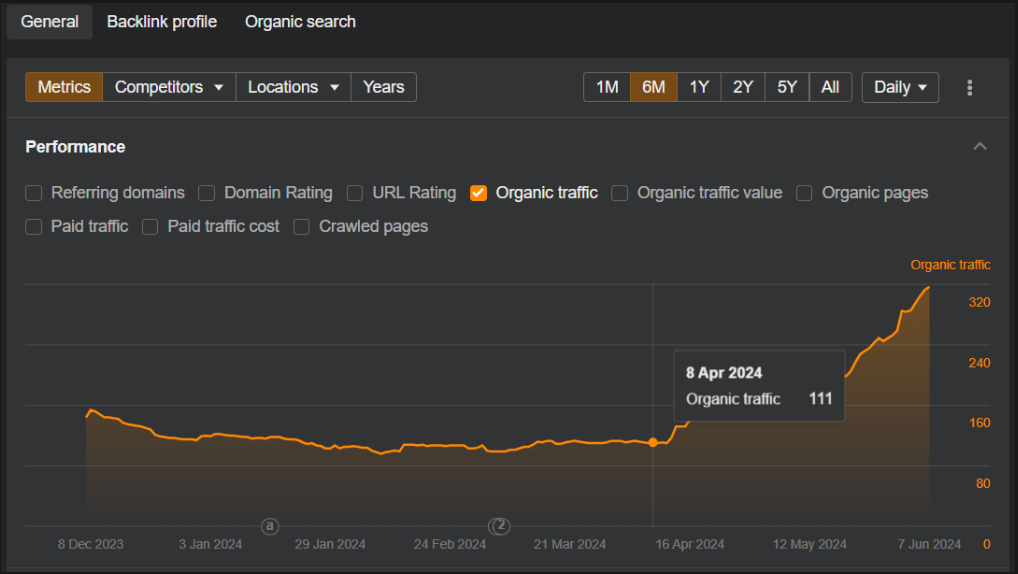
Task: Collapse the Performance section chevron
Action: (980, 147)
